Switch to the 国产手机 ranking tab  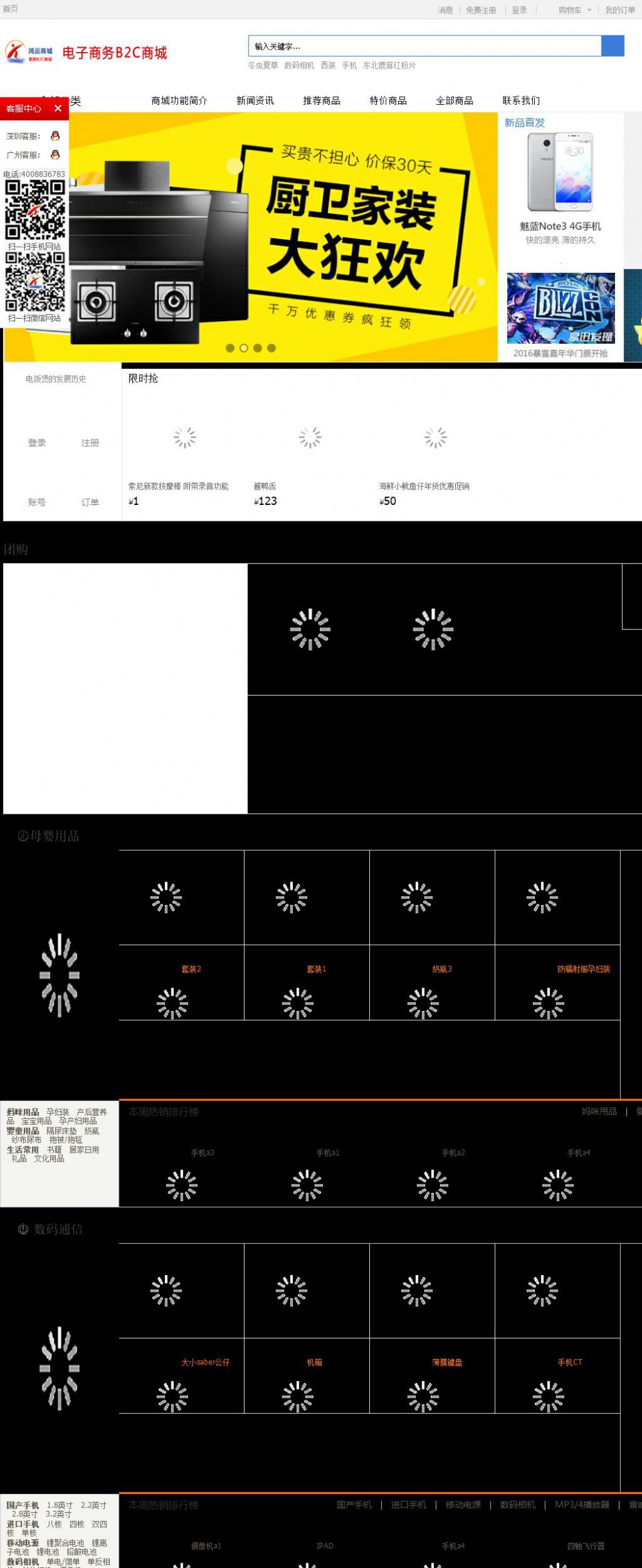pos(354,1504)
